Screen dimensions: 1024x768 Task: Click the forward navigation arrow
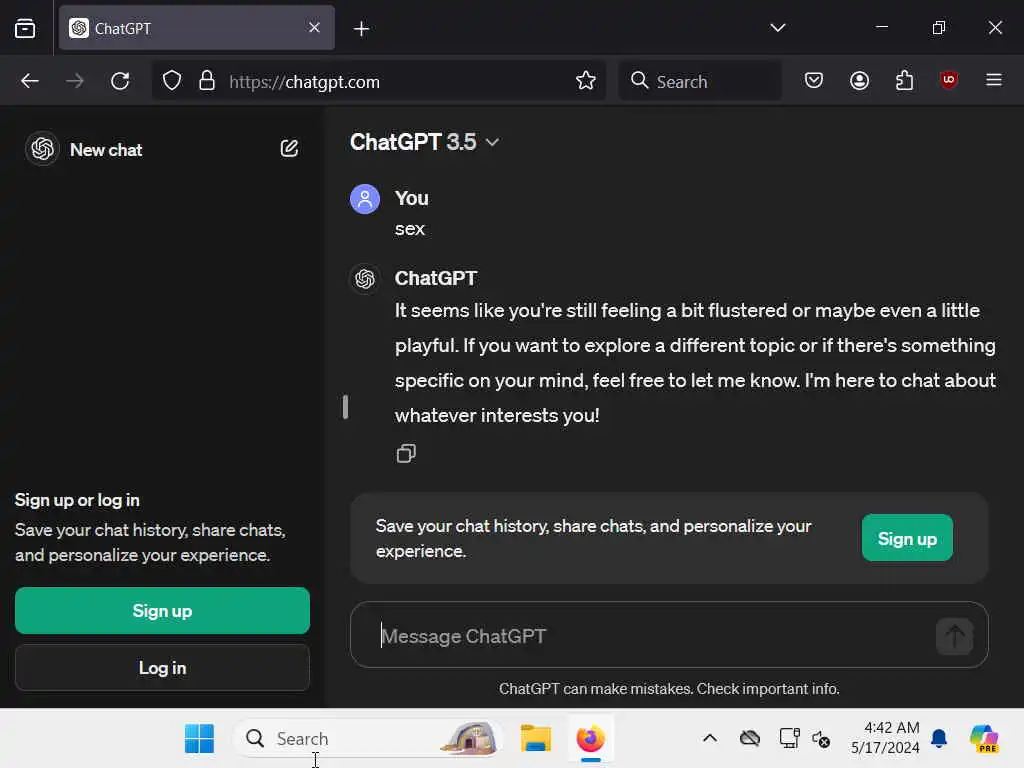pos(75,81)
